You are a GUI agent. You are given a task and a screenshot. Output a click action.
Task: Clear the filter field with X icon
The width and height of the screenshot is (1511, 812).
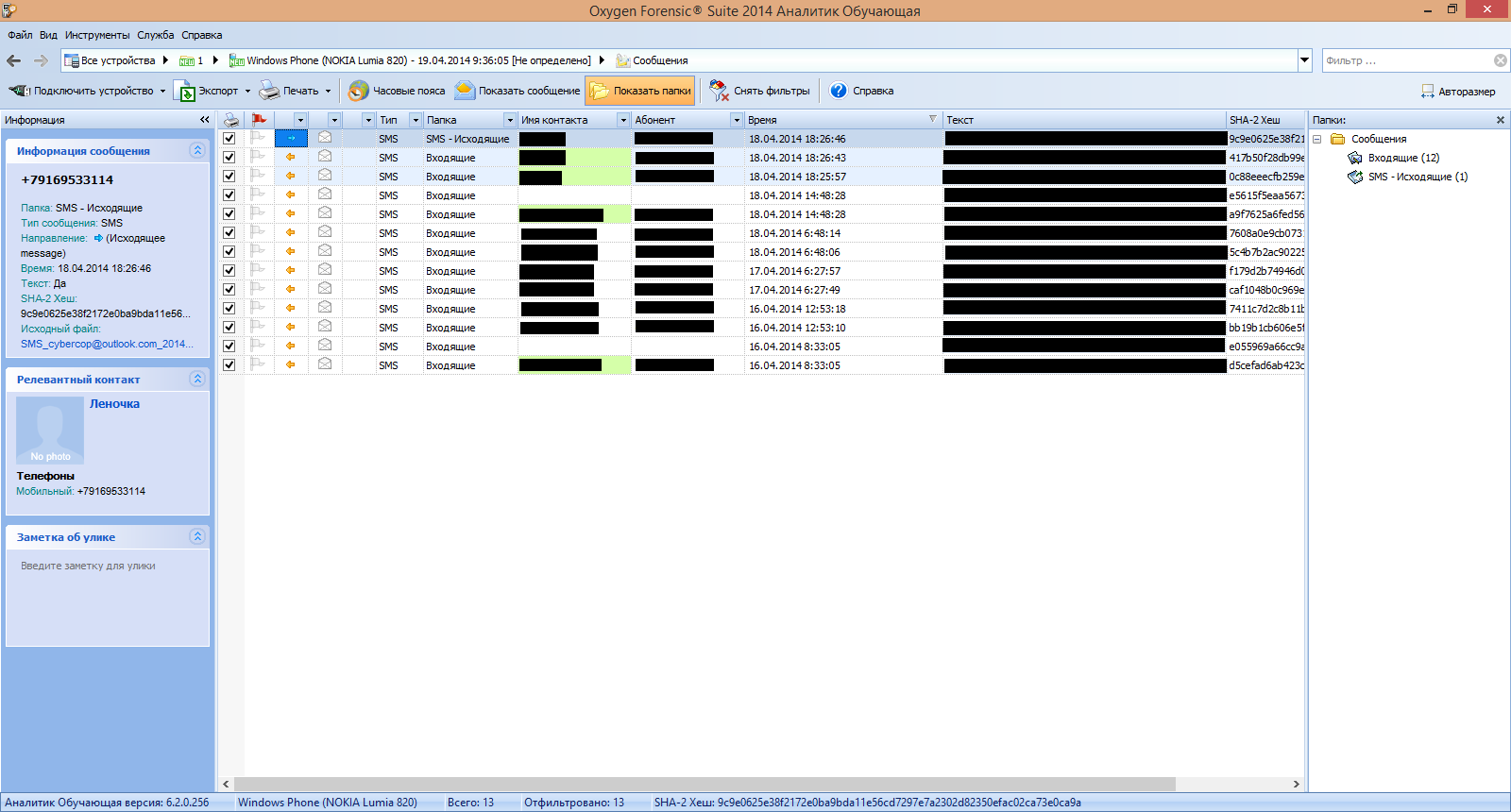(x=1501, y=60)
